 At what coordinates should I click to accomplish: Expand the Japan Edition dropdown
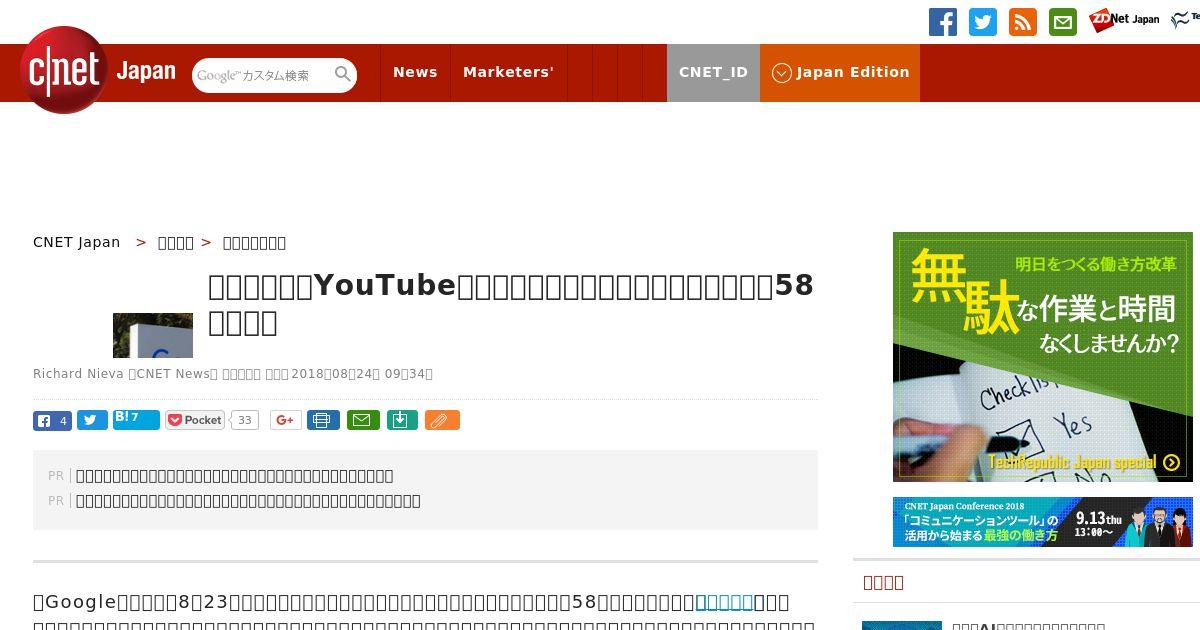[x=840, y=72]
